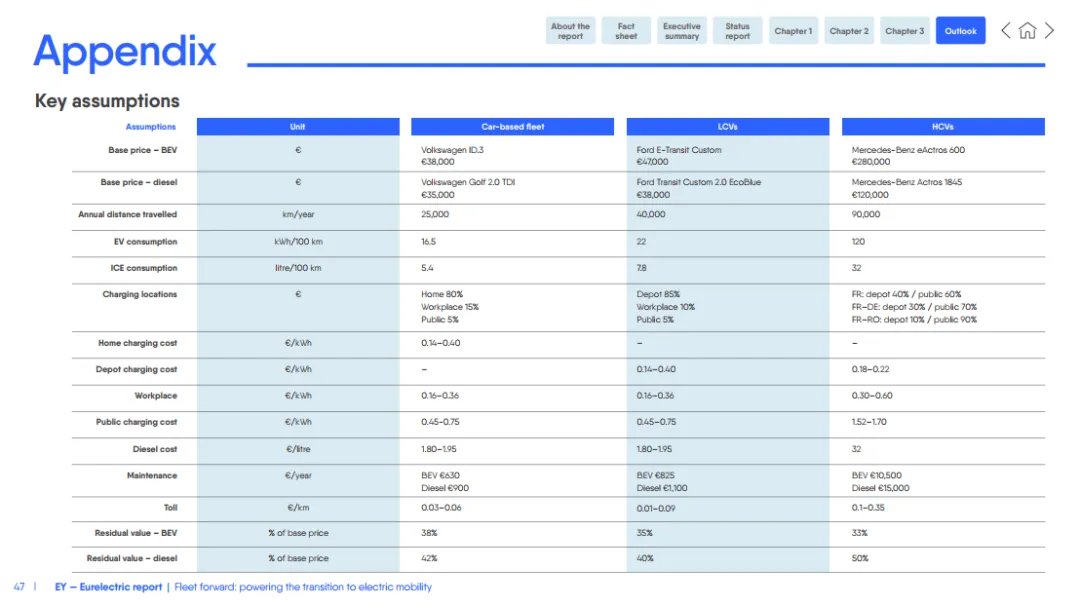Switch to Executive summary tab

point(682,31)
